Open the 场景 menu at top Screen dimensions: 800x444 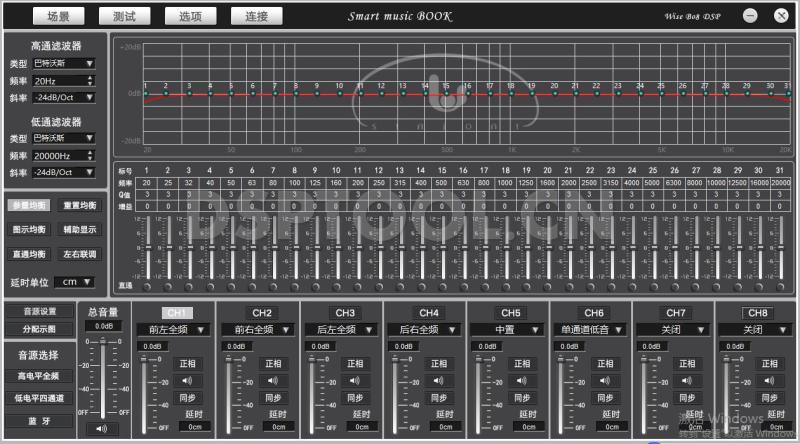[59, 16]
